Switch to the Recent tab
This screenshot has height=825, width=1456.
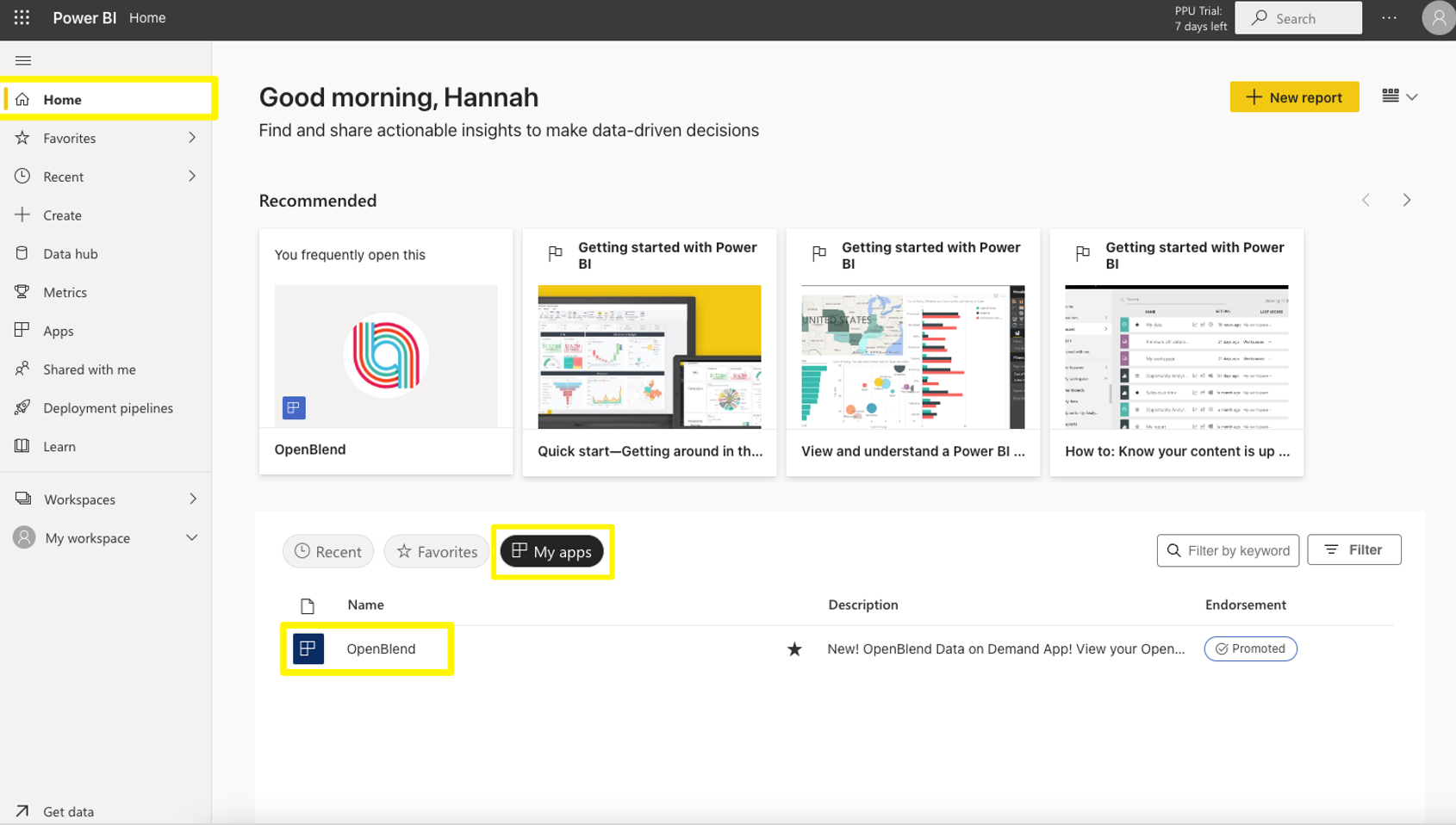(328, 551)
